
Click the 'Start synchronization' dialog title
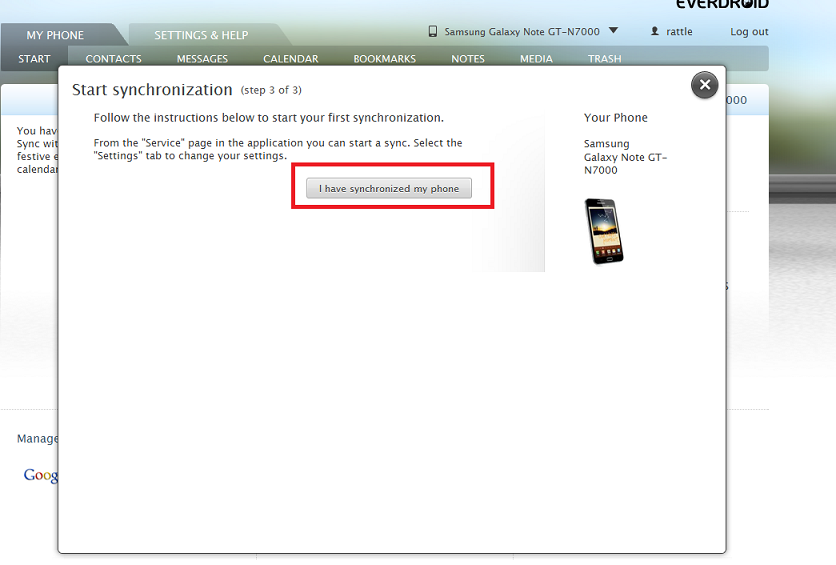(x=152, y=90)
